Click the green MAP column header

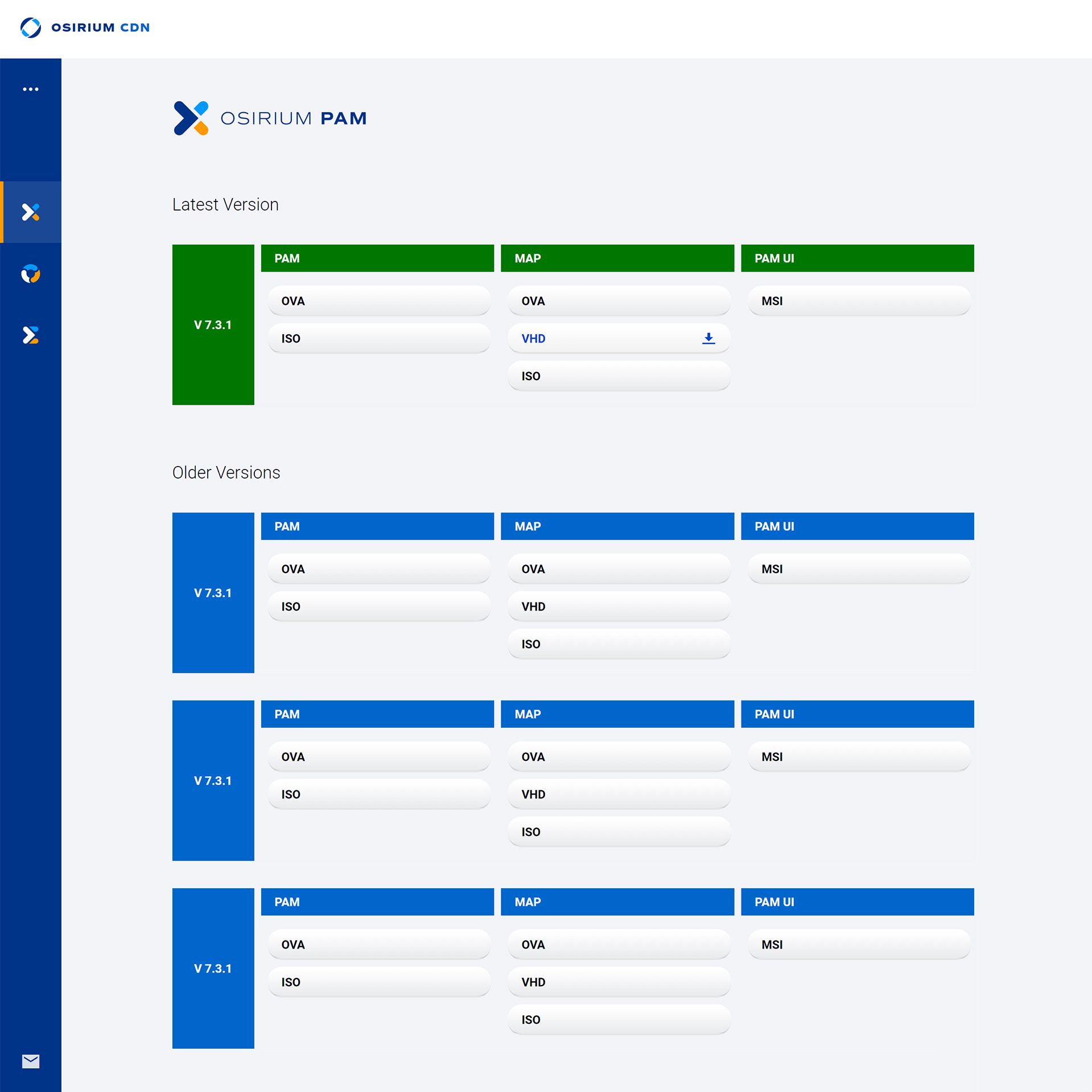tap(617, 258)
